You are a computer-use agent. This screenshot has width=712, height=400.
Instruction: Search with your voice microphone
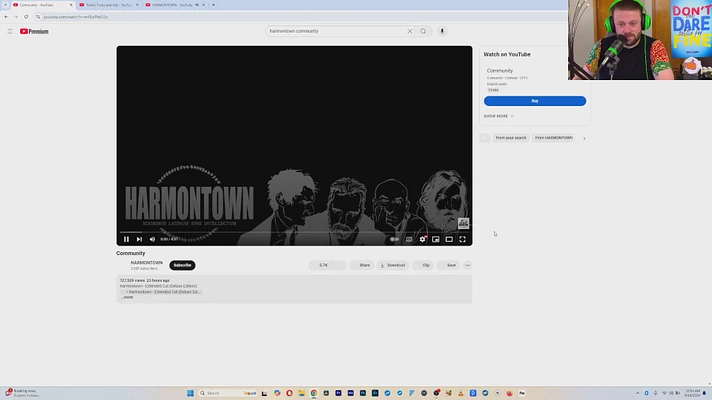442,31
